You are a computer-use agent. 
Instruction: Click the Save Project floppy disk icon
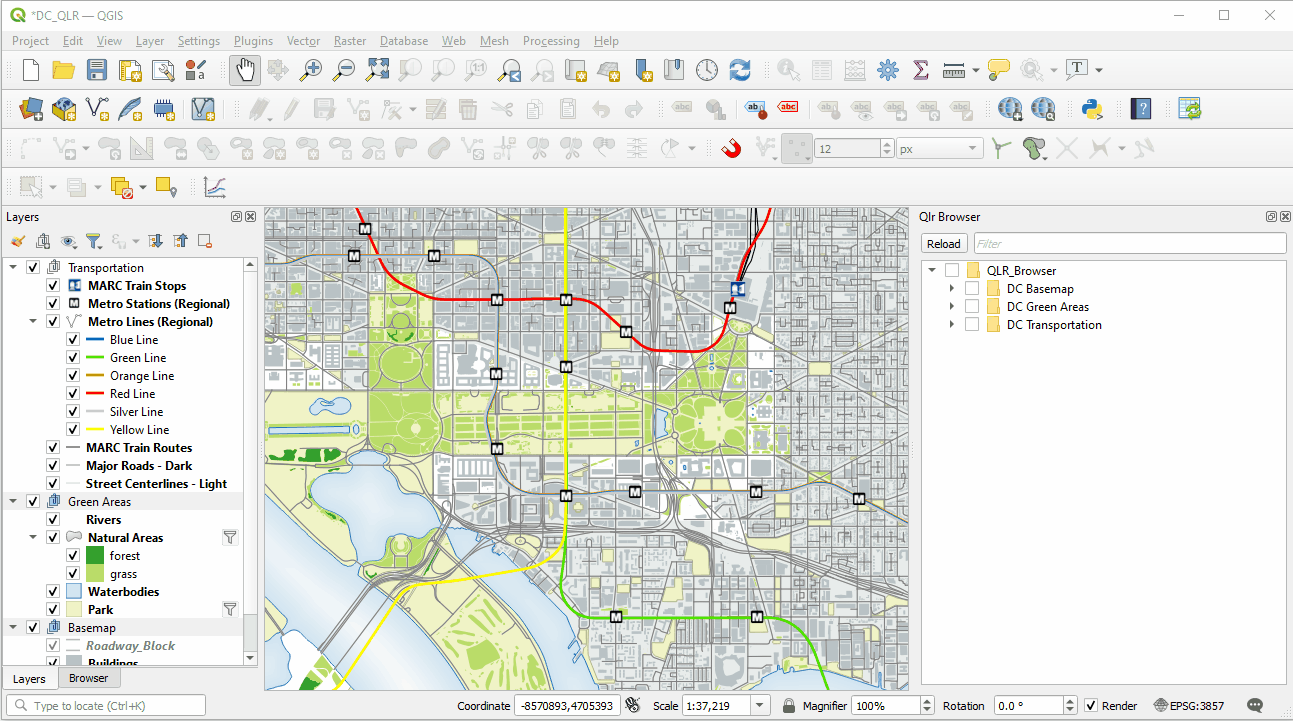coord(97,70)
